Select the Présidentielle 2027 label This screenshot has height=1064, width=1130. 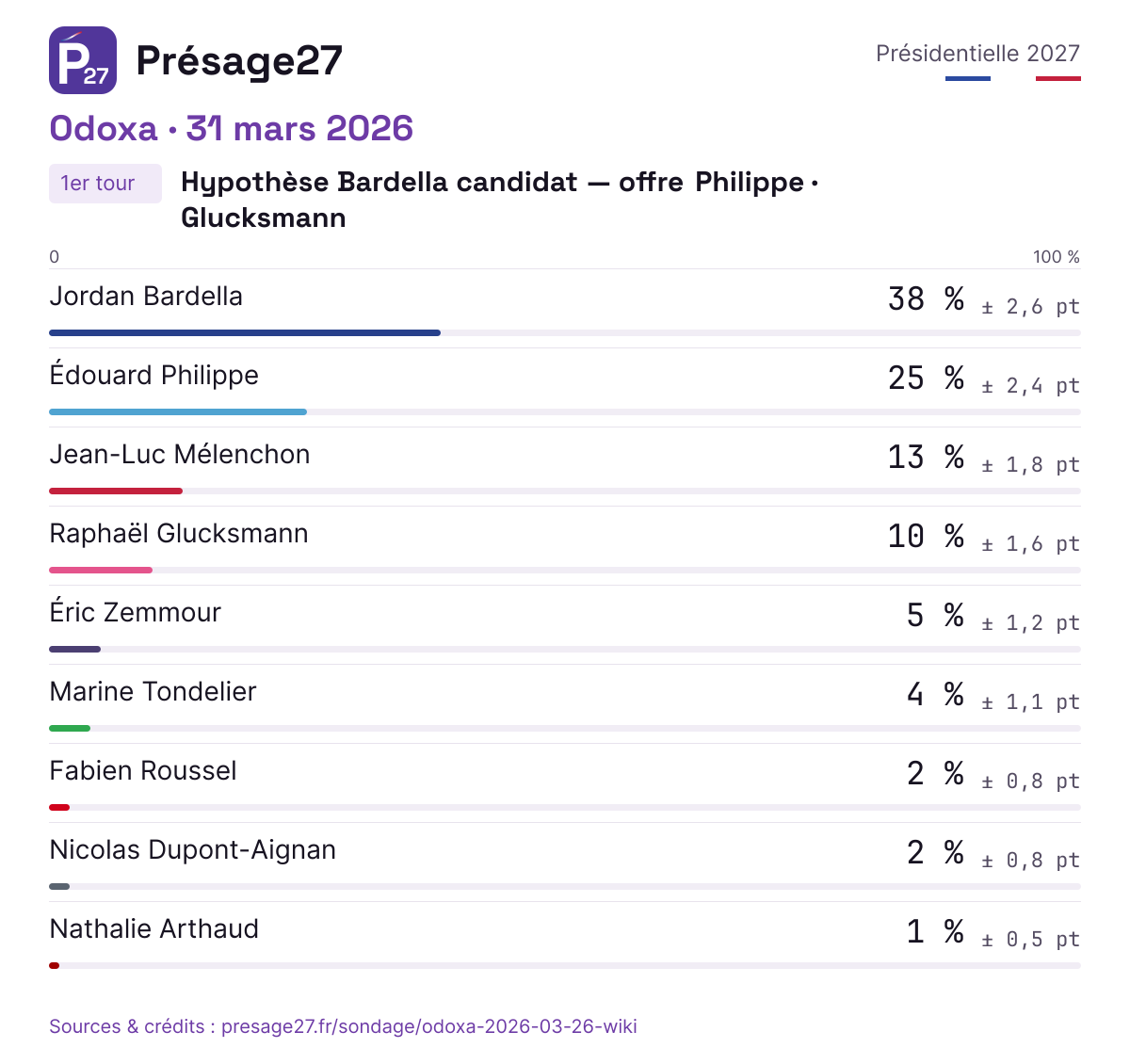[977, 54]
